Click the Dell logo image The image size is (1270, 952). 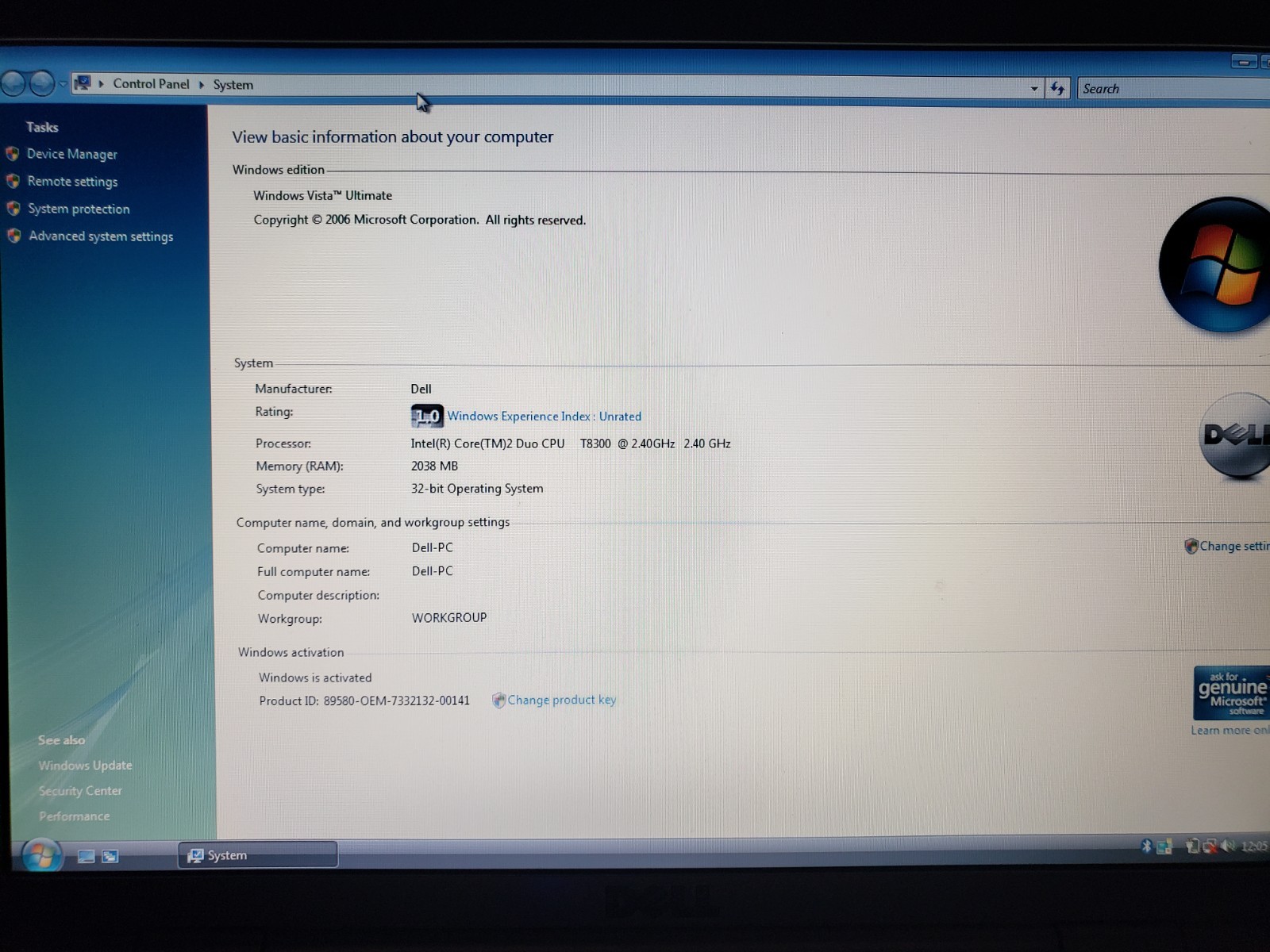click(x=1234, y=436)
